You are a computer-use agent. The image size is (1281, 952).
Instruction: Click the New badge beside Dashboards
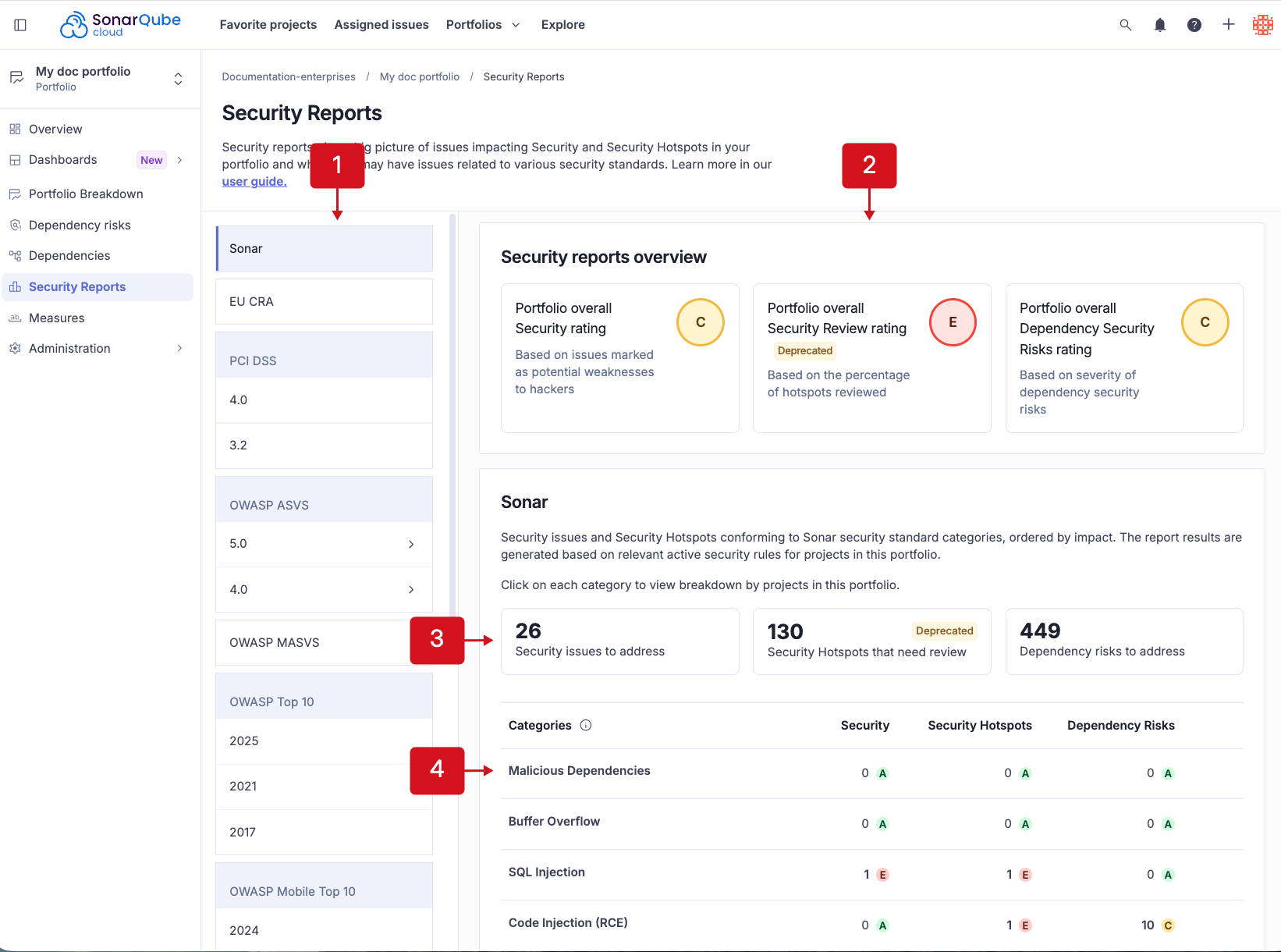click(151, 160)
